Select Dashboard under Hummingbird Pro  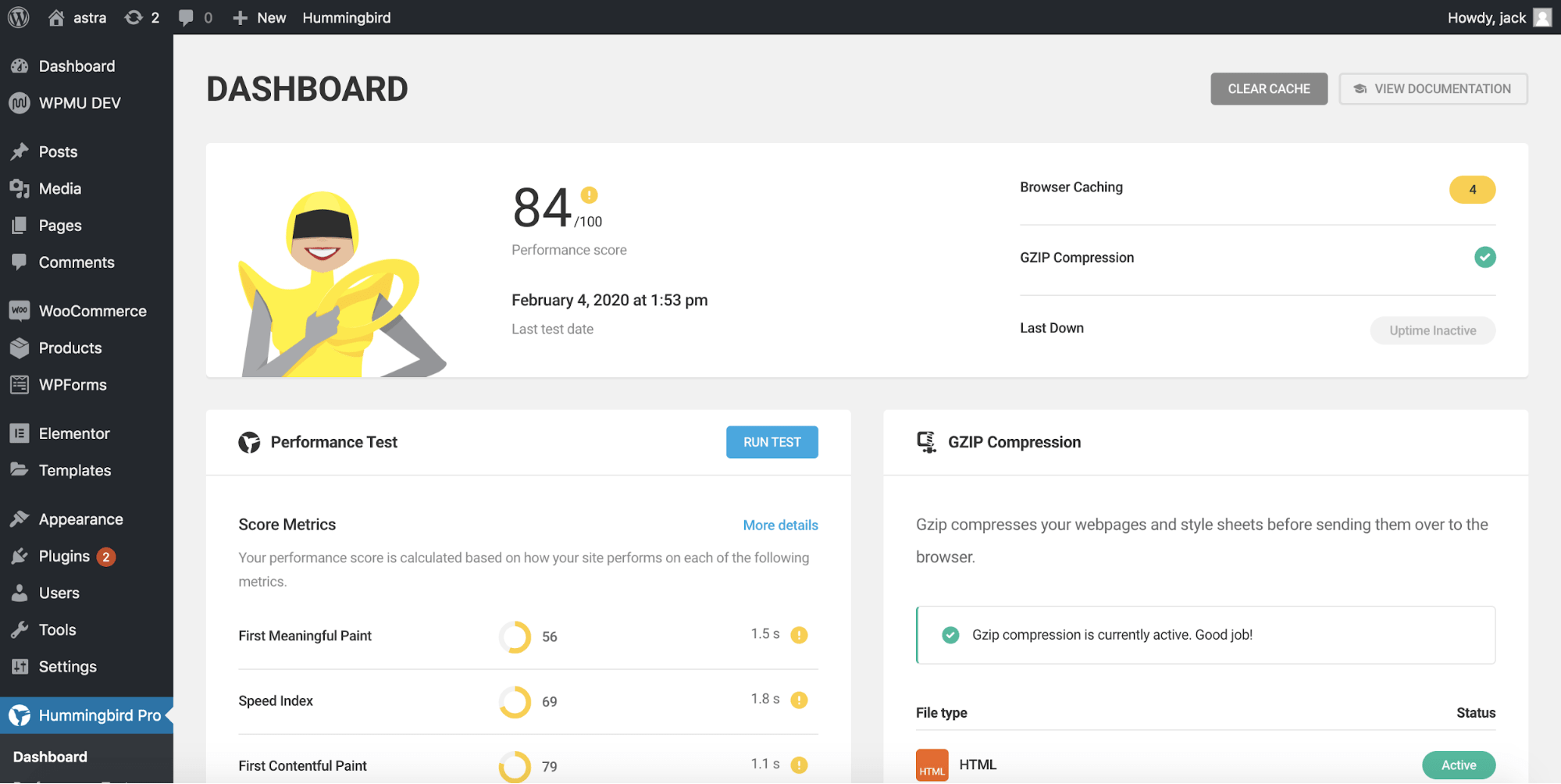(49, 756)
